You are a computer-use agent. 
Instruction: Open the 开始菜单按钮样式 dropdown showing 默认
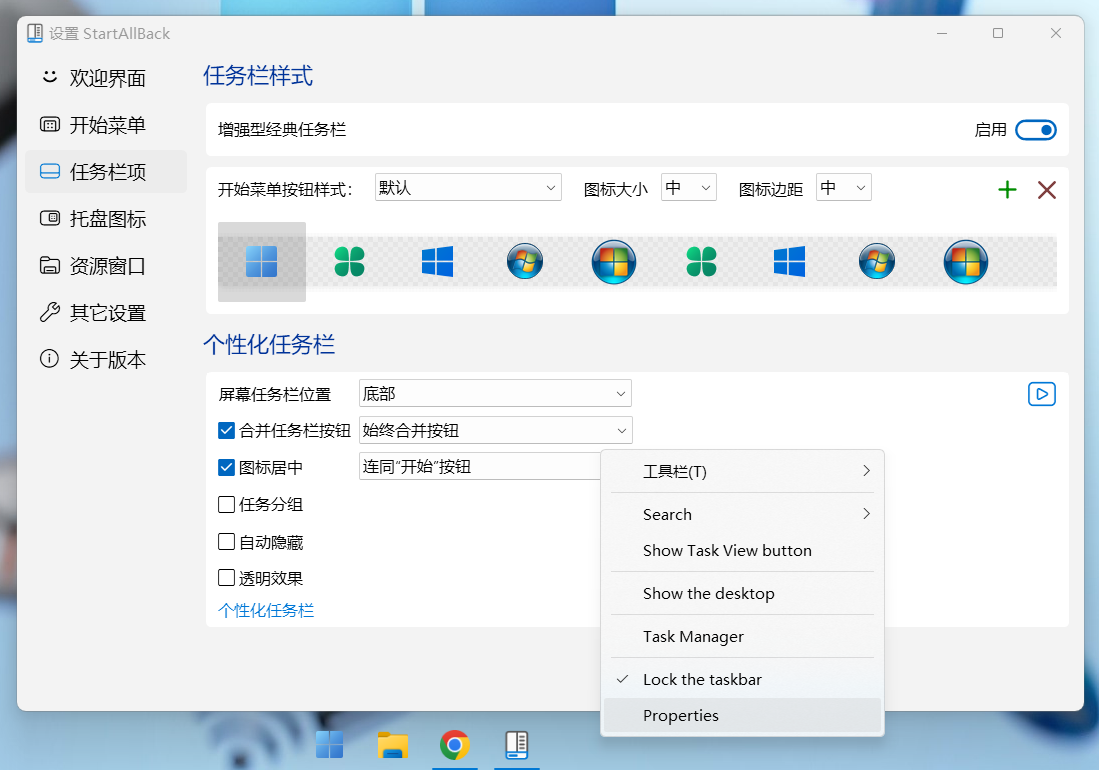tap(468, 187)
